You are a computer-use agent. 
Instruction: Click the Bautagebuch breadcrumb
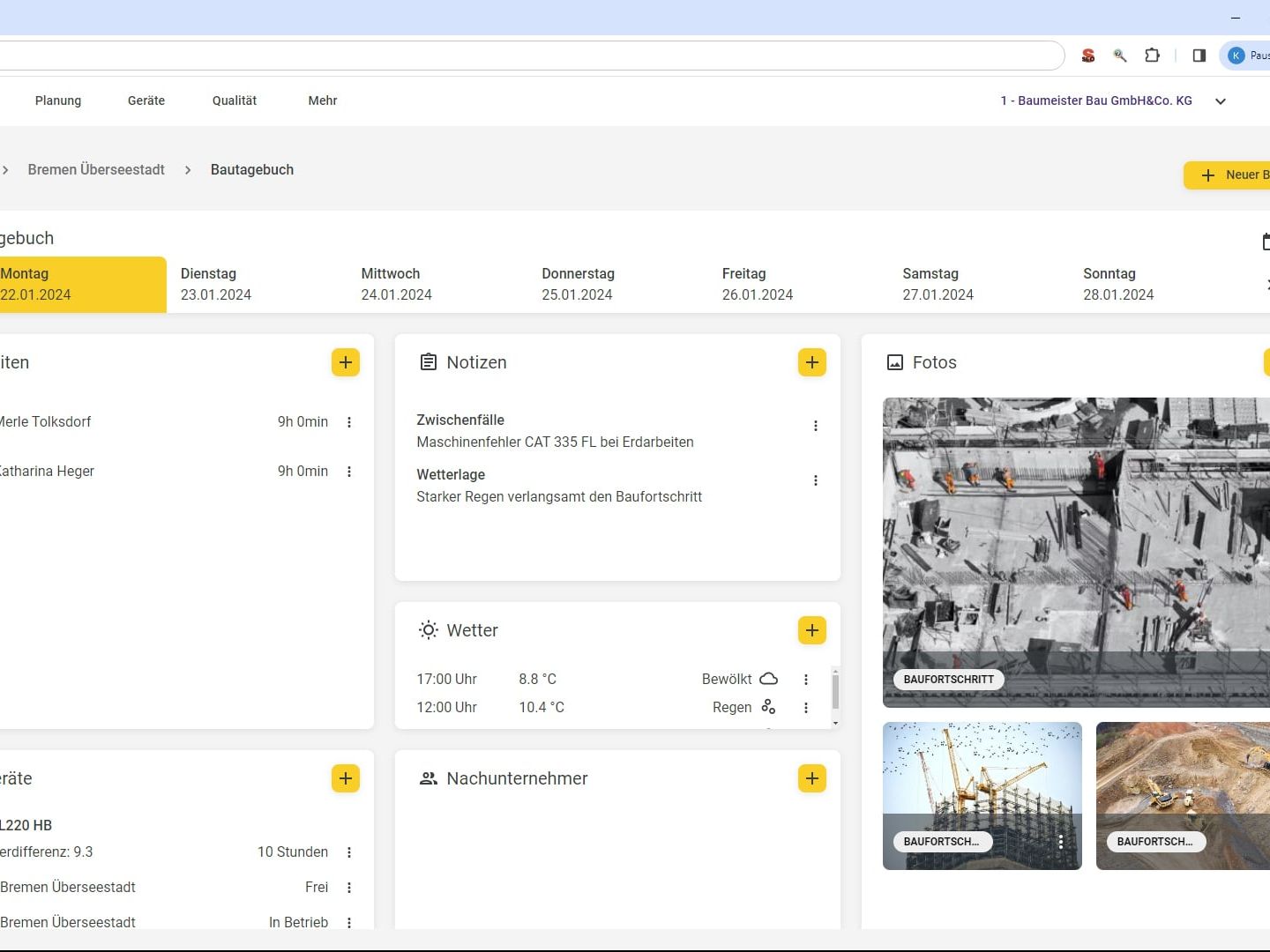click(x=252, y=169)
